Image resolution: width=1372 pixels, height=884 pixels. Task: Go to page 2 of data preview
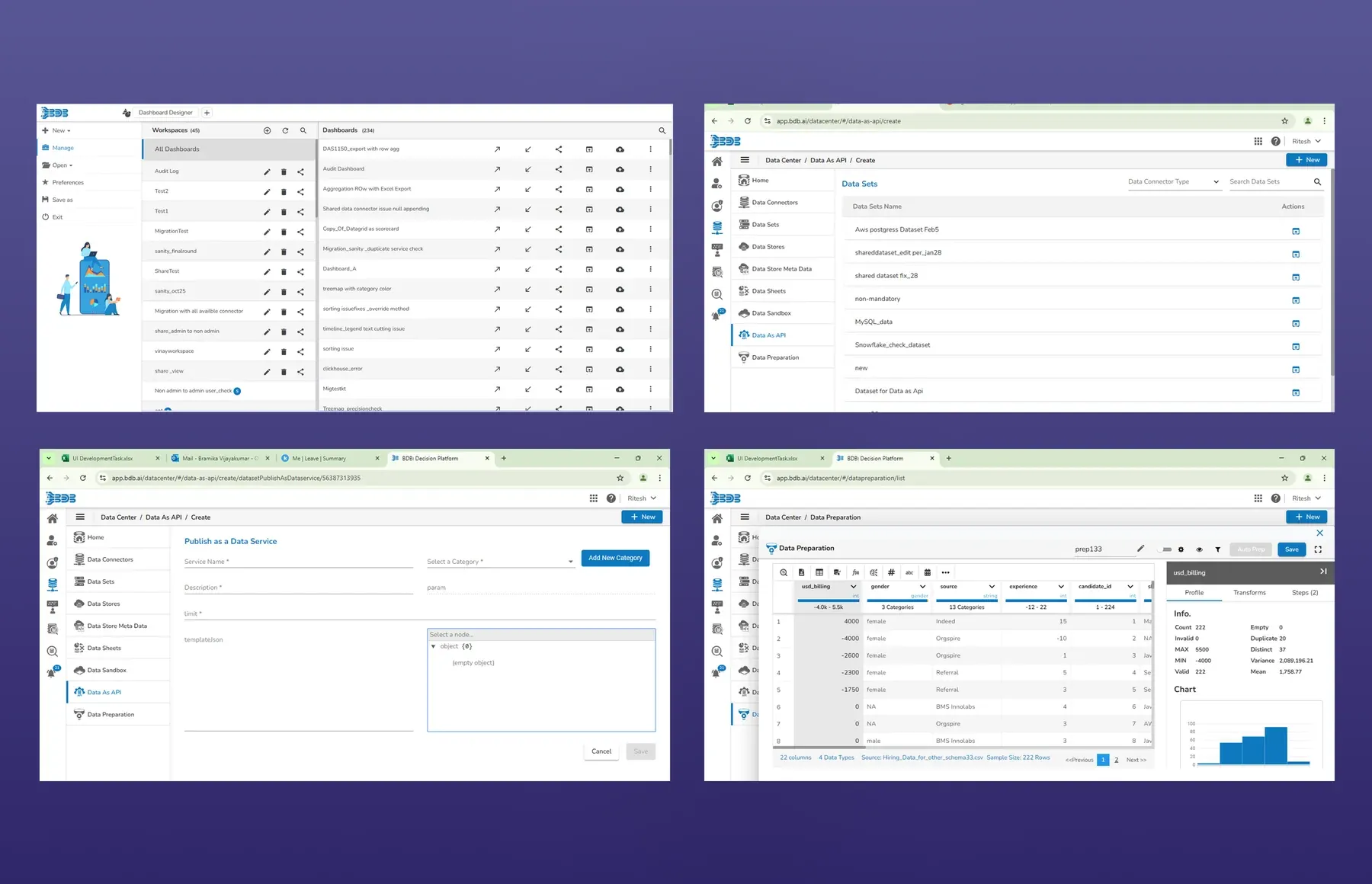click(1117, 760)
